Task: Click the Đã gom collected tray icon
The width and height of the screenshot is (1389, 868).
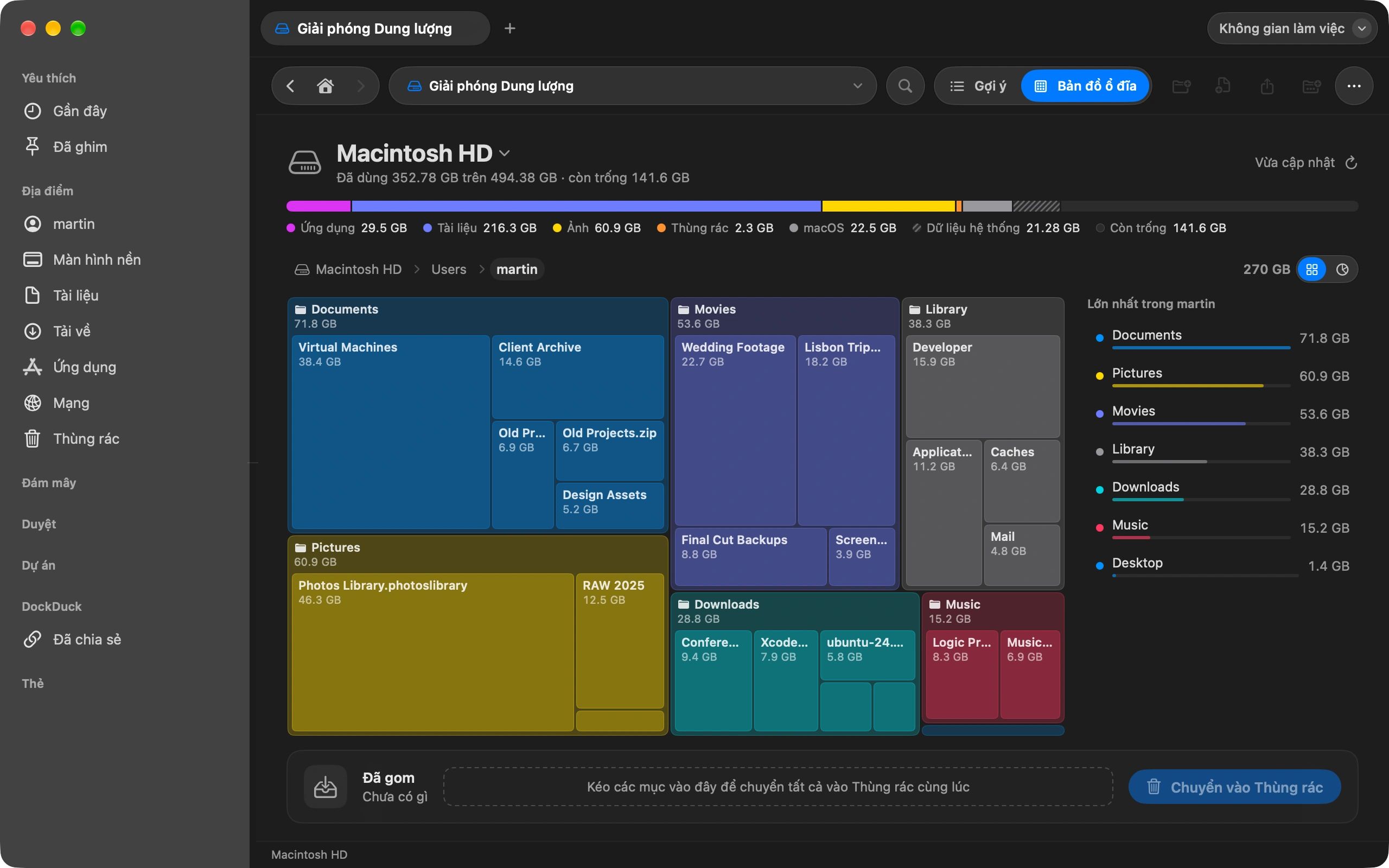Action: pos(326,787)
